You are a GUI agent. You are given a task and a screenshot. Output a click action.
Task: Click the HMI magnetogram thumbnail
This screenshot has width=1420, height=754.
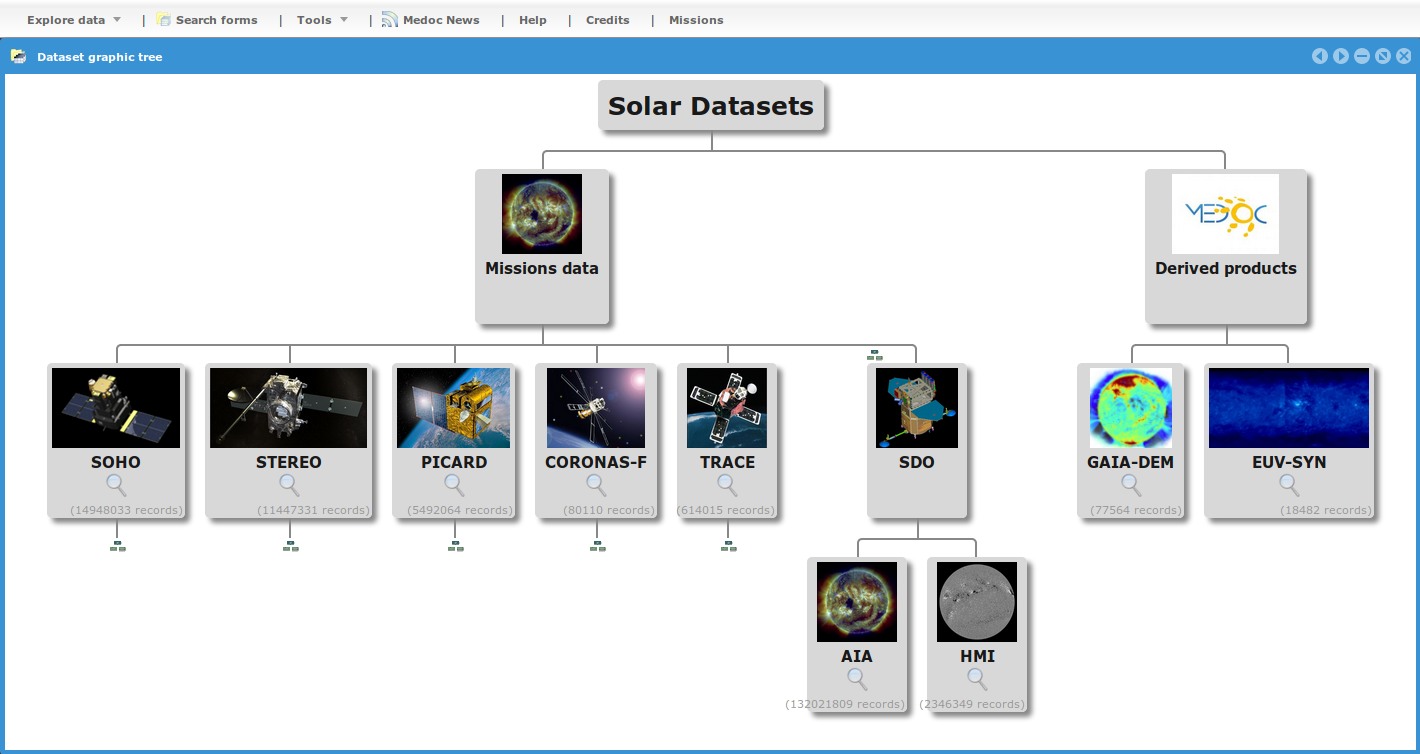pos(977,602)
